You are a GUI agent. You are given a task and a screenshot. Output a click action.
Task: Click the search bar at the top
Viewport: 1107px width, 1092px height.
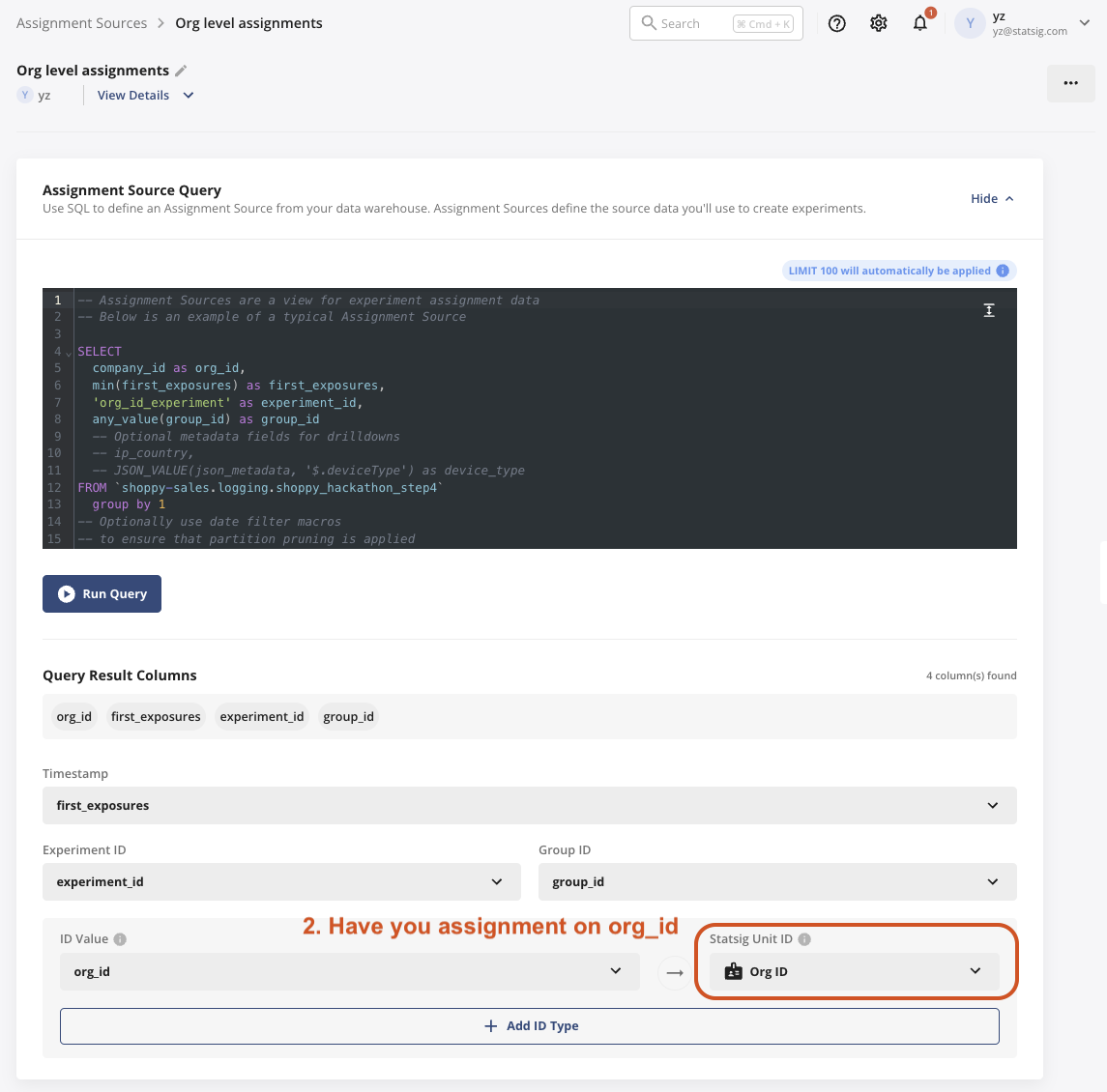(715, 22)
